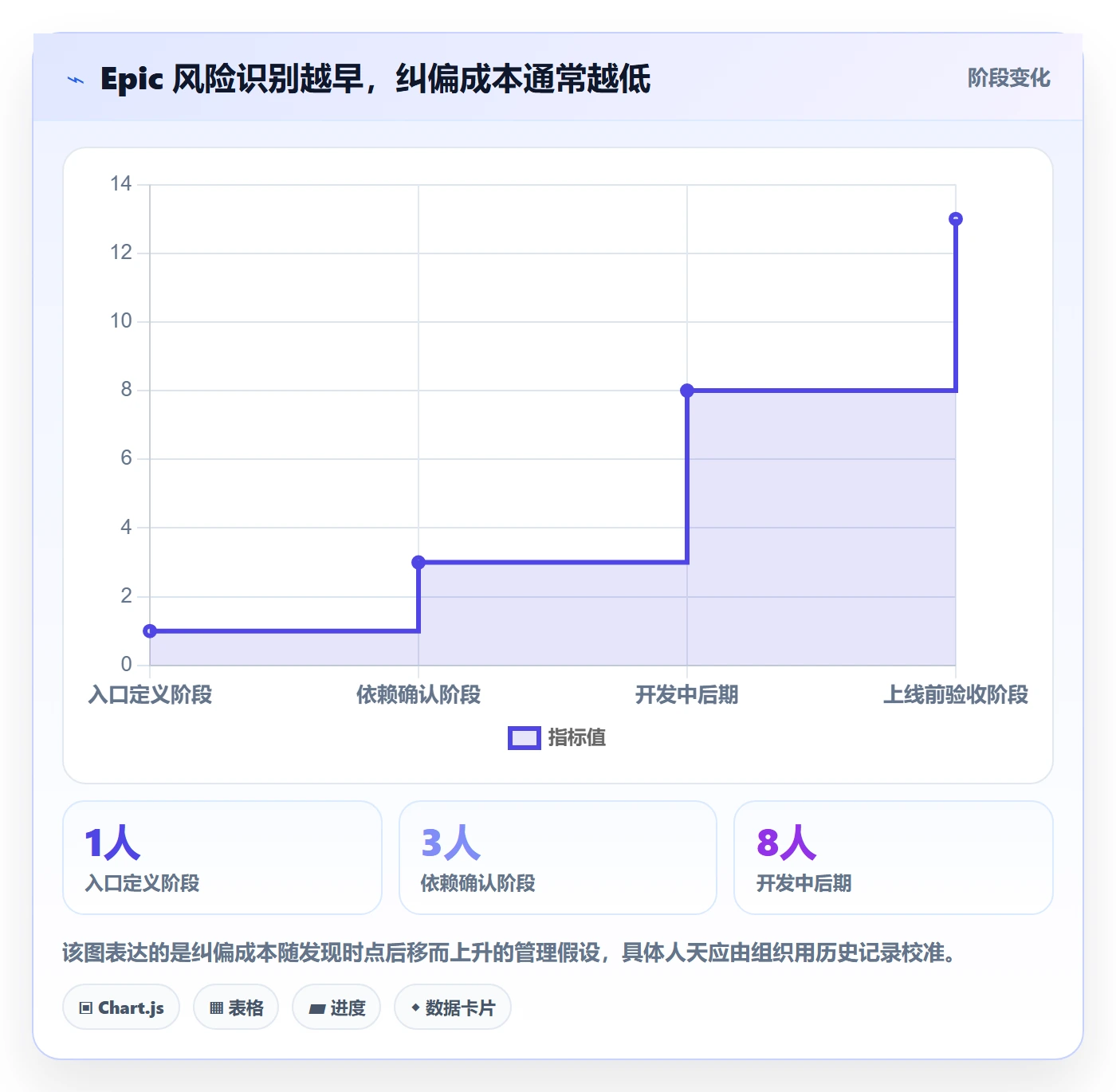This screenshot has width=1116, height=1092.
Task: Click the 依赖确认阶段 x-axis label
Action: pyautogui.click(x=418, y=695)
